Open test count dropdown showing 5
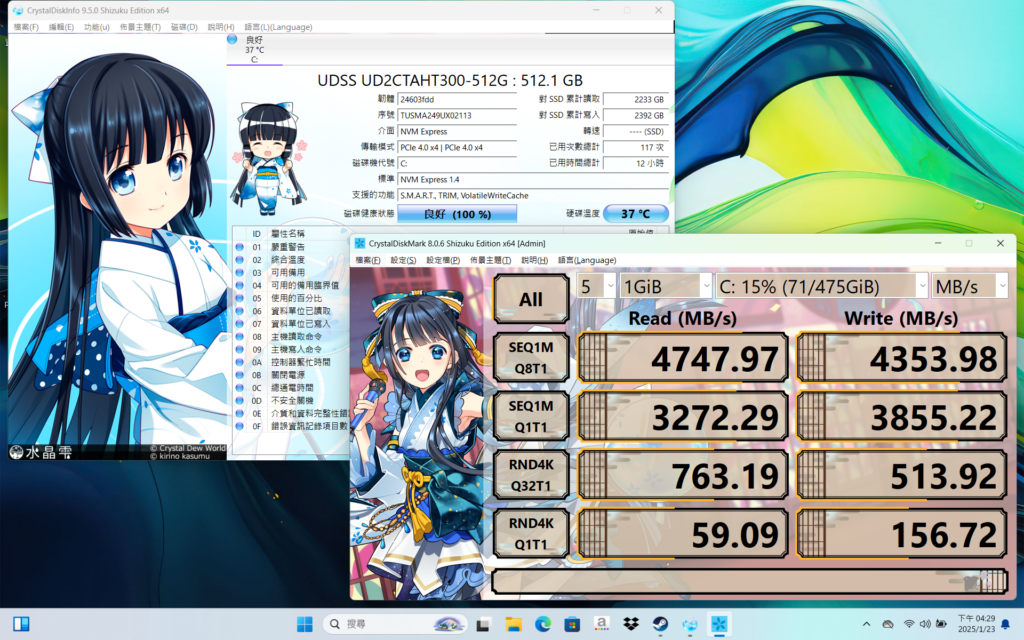The height and width of the screenshot is (640, 1024). point(596,286)
